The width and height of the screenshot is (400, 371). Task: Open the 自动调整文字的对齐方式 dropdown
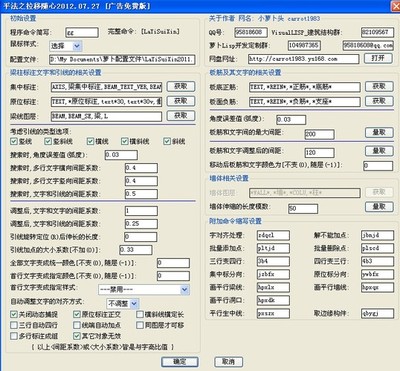tap(122, 303)
